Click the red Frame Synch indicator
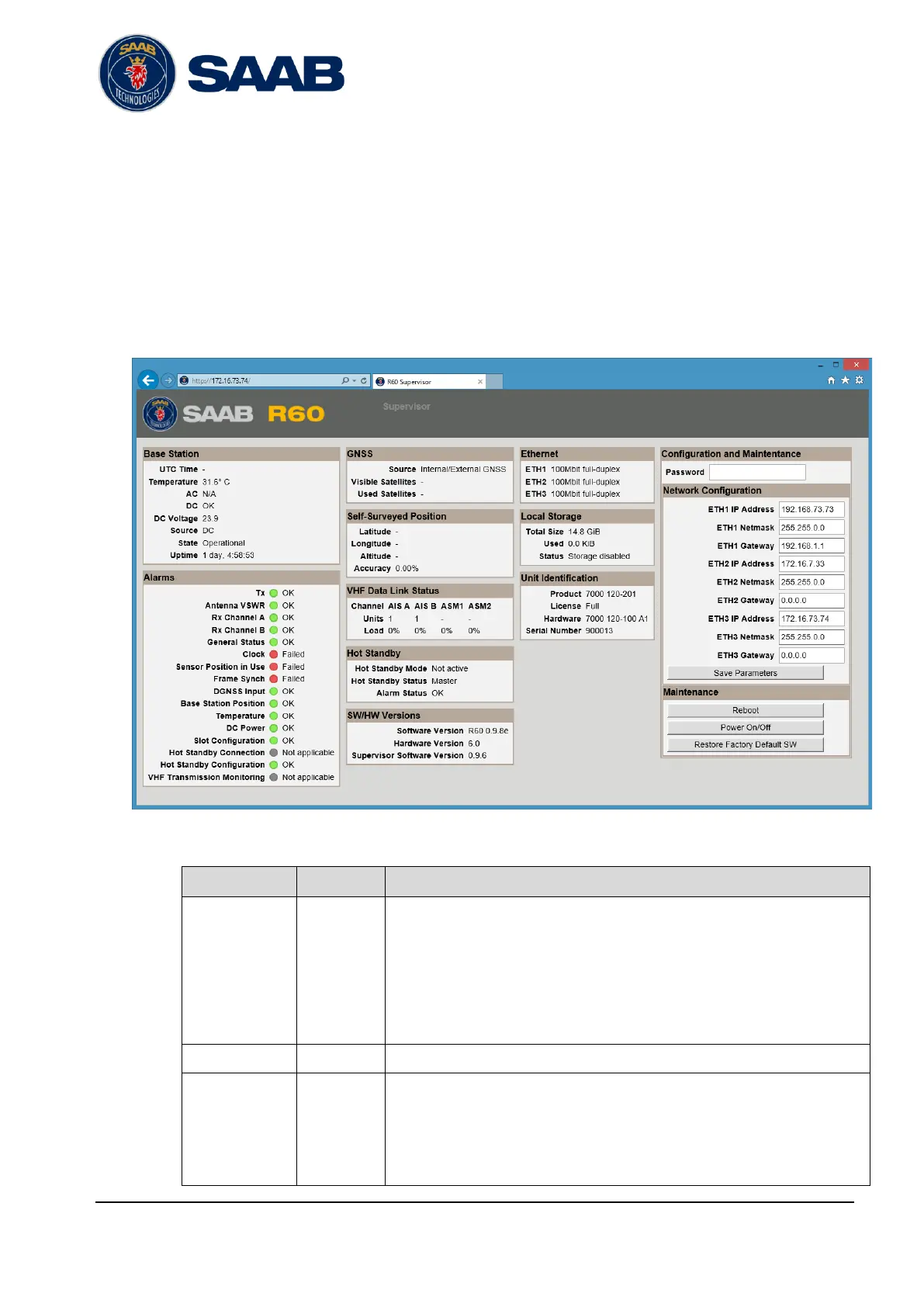This screenshot has height=1307, width=924. (274, 679)
